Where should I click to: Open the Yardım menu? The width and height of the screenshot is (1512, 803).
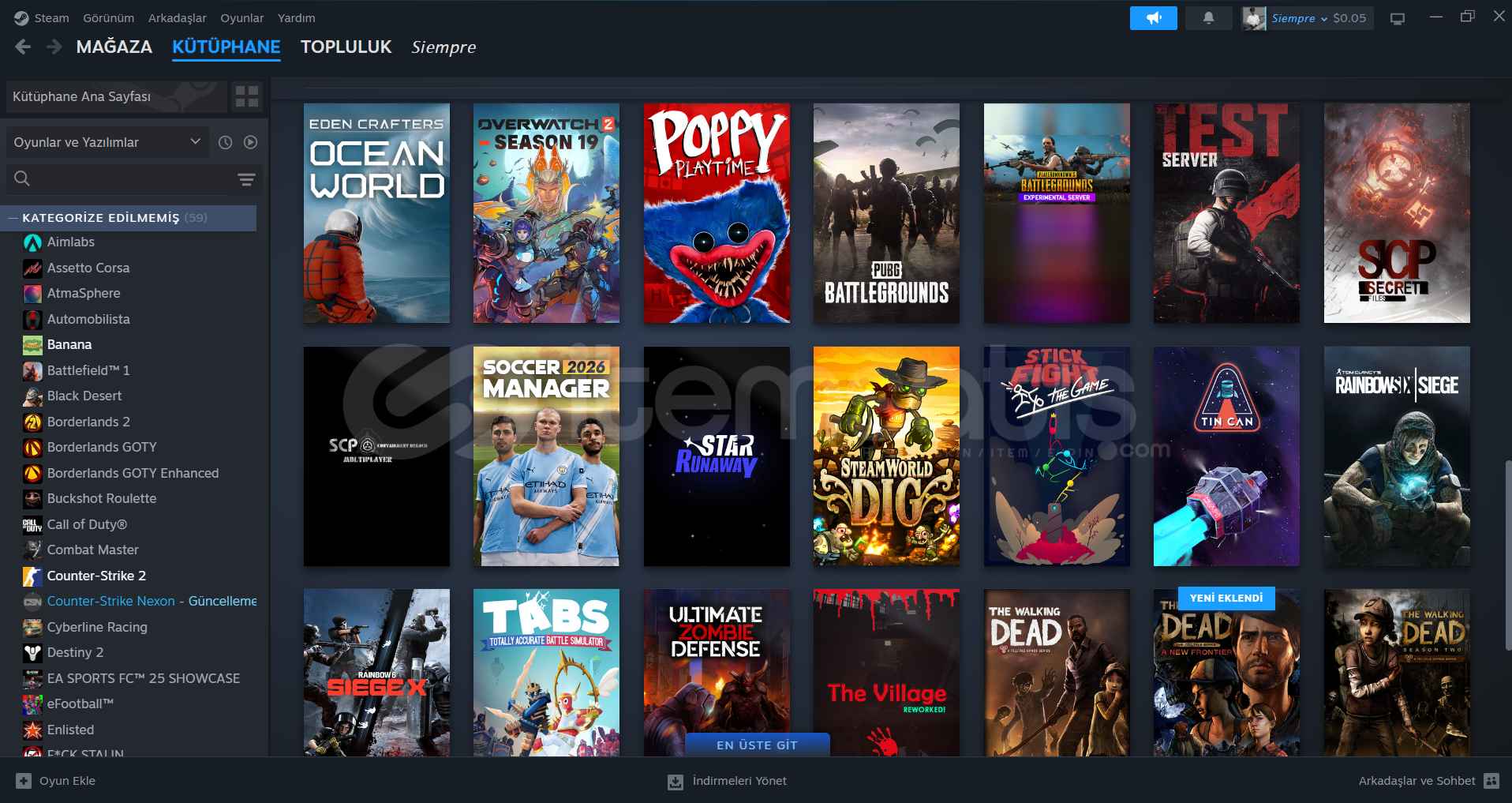pos(297,18)
